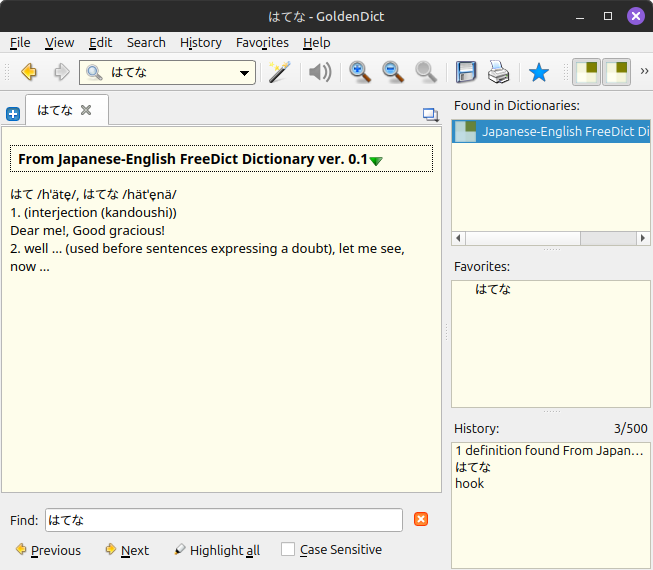Open the Favorites menu
The height and width of the screenshot is (570, 653).
click(262, 42)
